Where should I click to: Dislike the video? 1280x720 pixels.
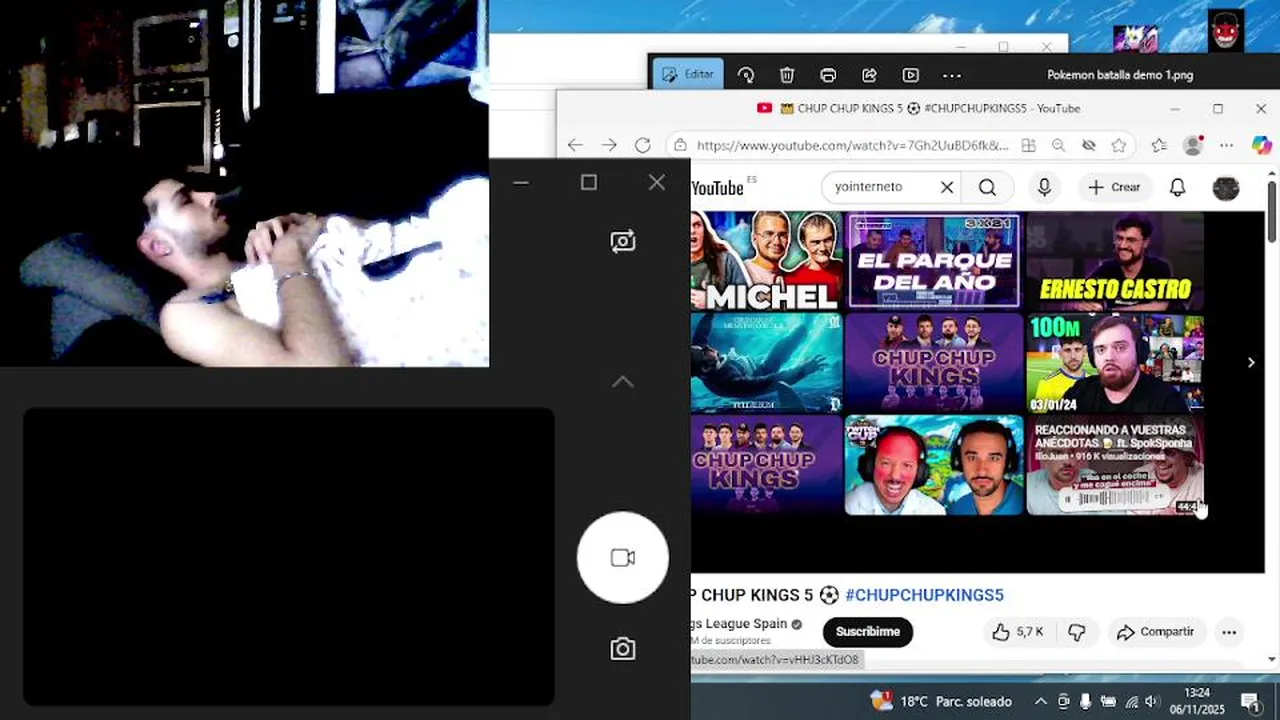coord(1077,632)
